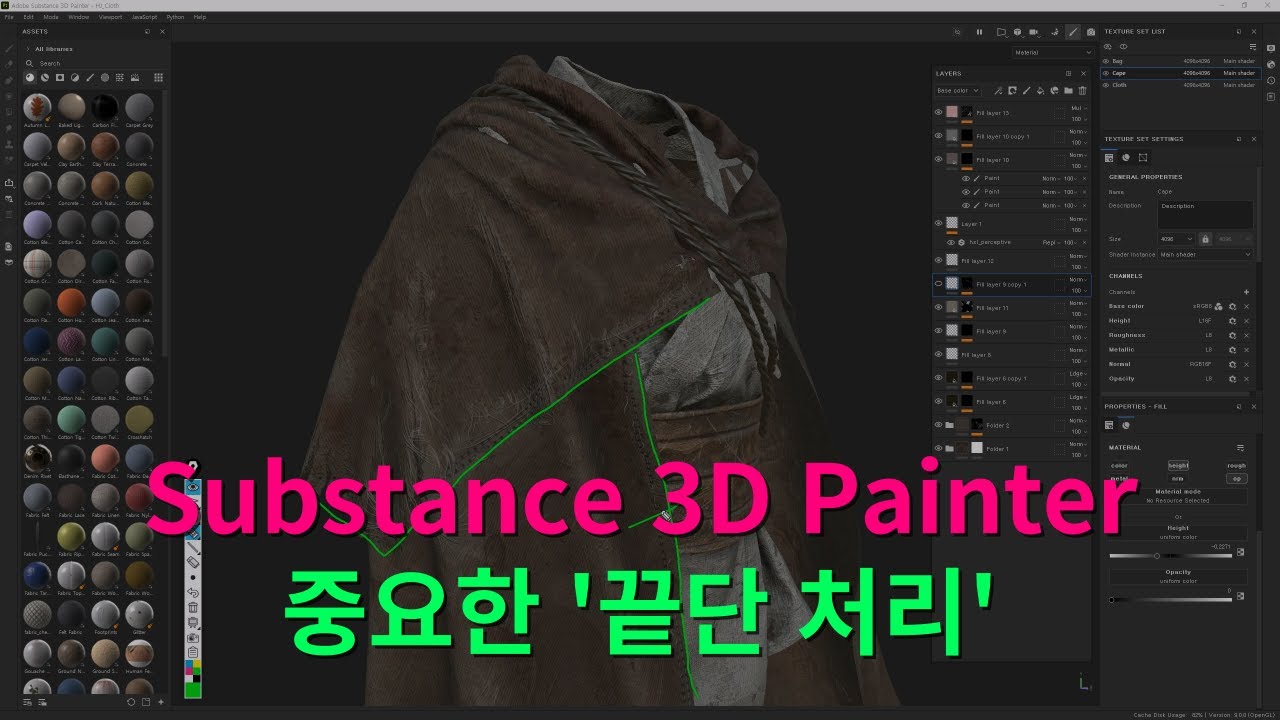Open the history clock icon on right dock

pos(1271,80)
